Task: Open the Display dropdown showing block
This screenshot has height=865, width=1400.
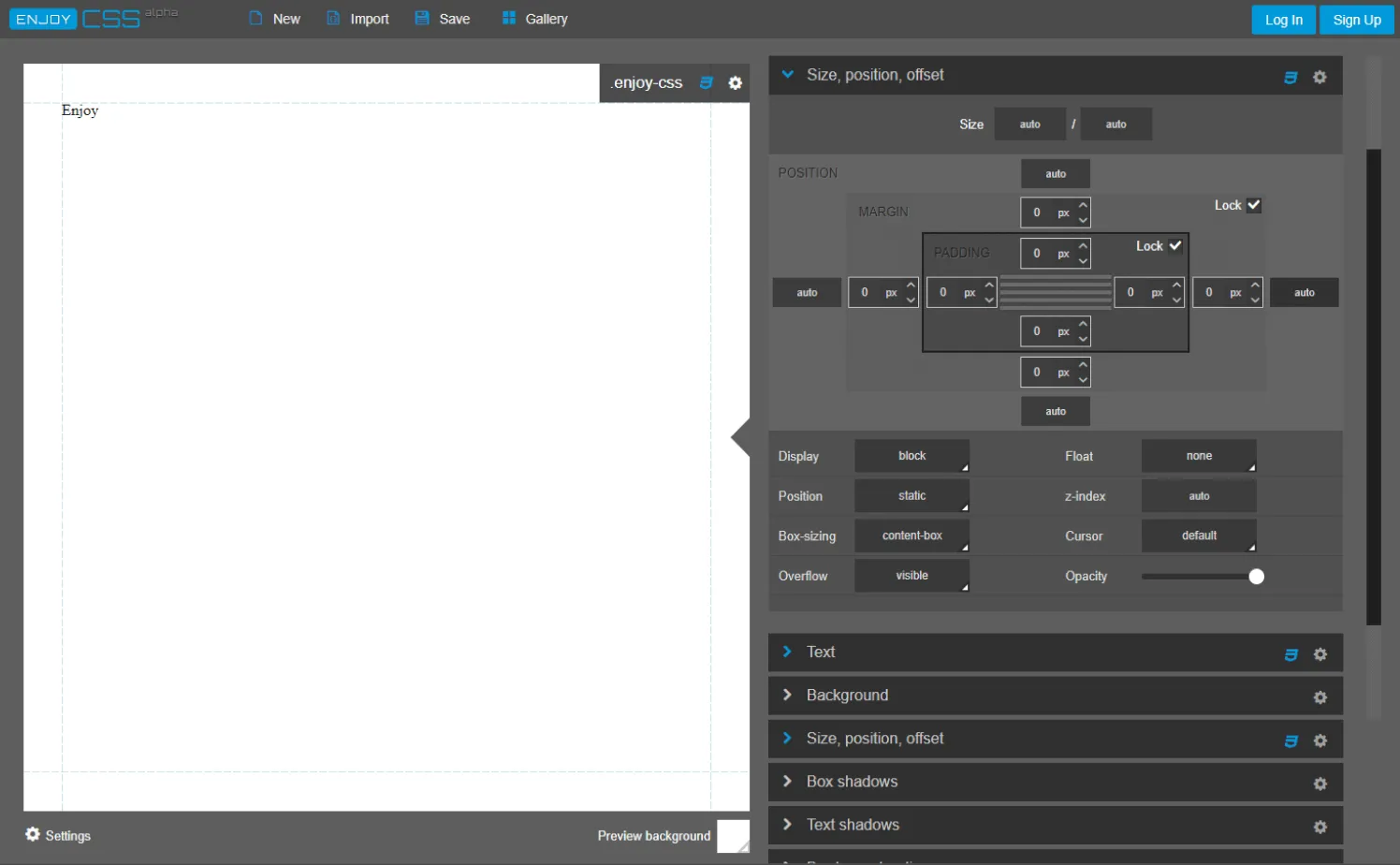Action: click(911, 456)
